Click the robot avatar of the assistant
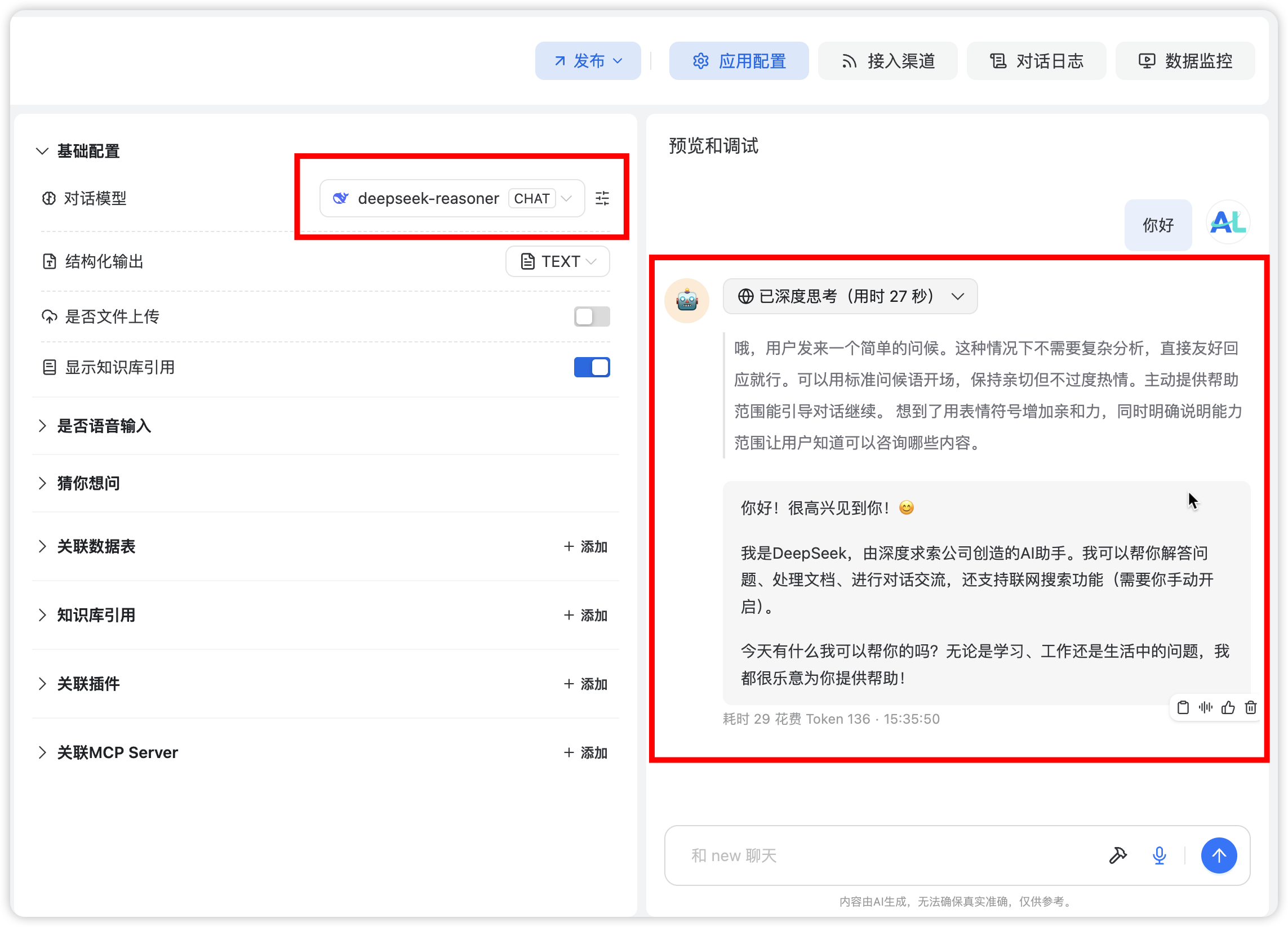 point(687,300)
